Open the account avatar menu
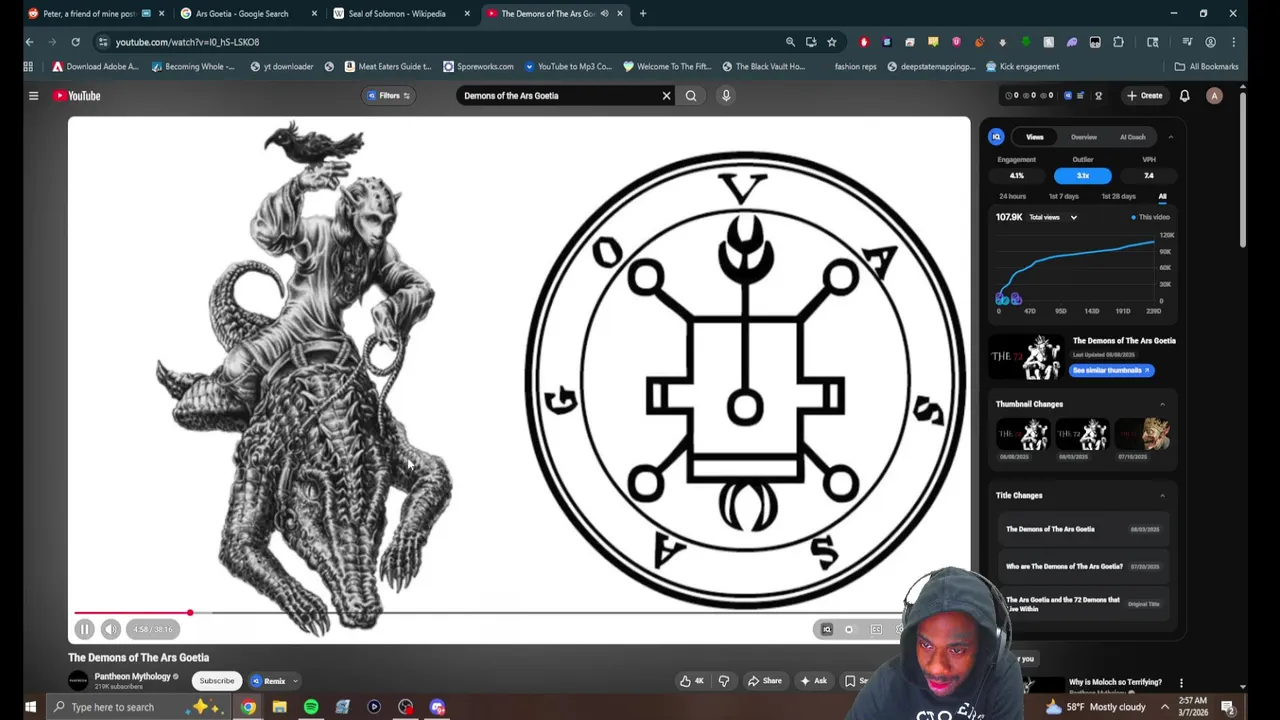Viewport: 1280px width, 720px height. pos(1214,96)
